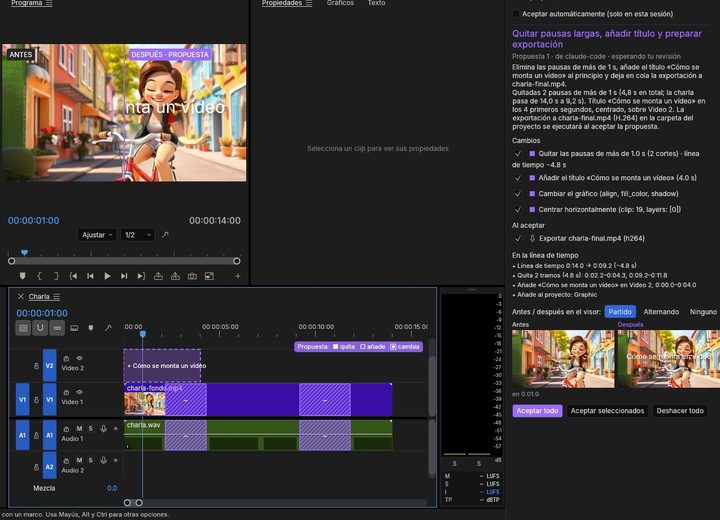Open timeline display settings wrench
This screenshot has width=720, height=520.
[x=108, y=328]
